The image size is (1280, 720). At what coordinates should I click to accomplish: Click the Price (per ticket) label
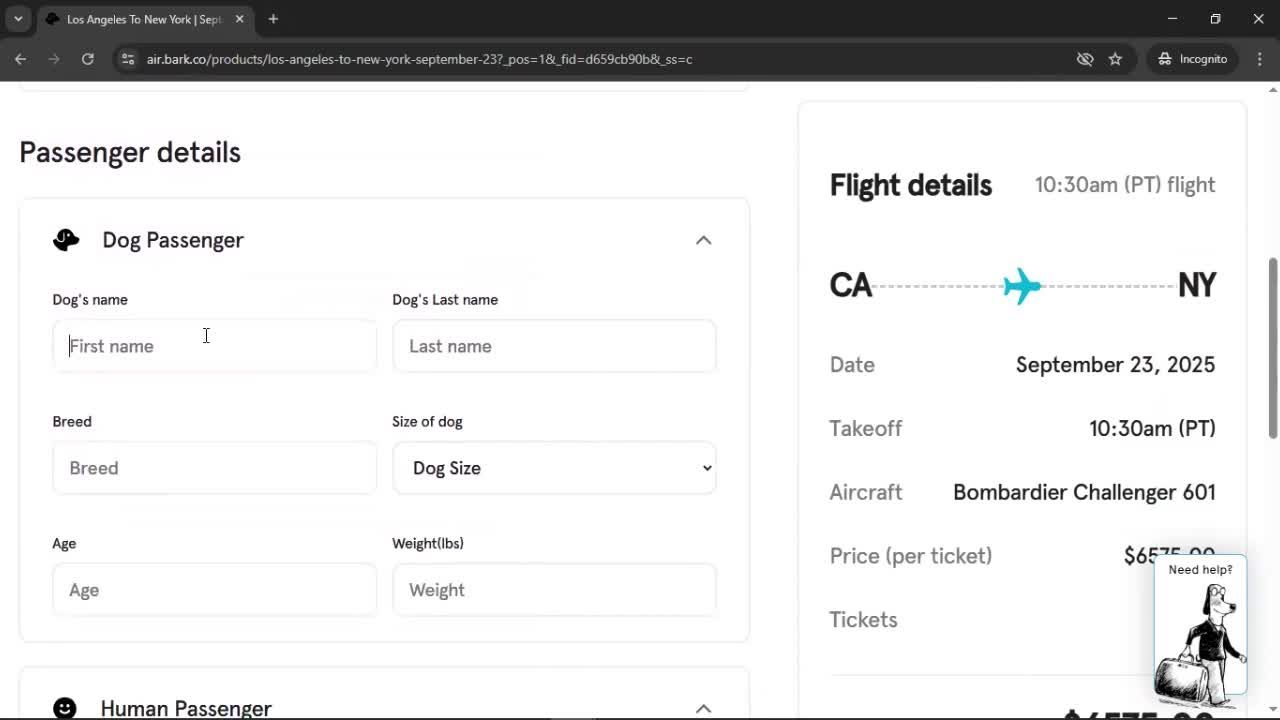(x=911, y=556)
